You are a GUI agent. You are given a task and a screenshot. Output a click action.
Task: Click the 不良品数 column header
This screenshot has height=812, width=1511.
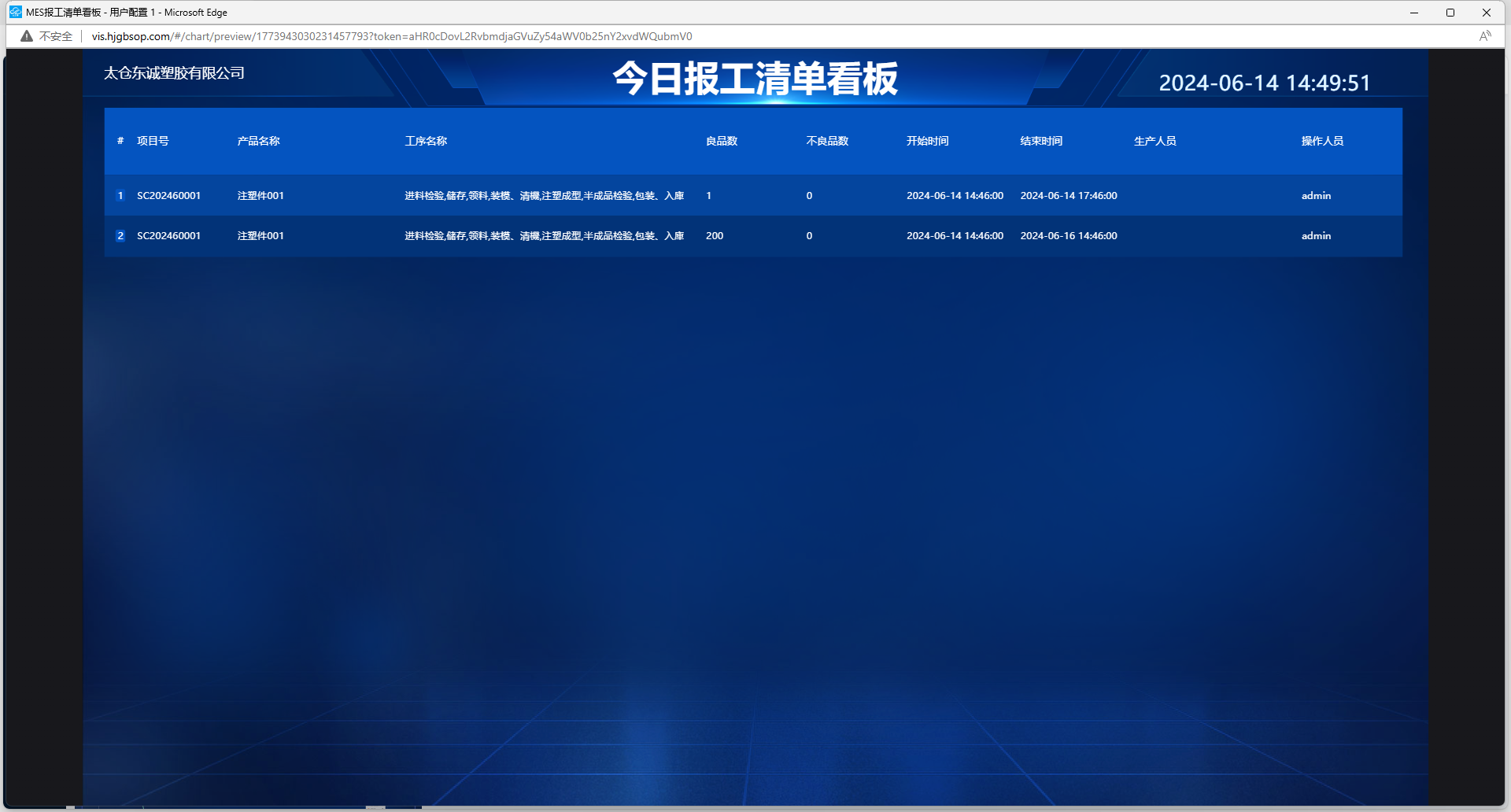tap(827, 142)
